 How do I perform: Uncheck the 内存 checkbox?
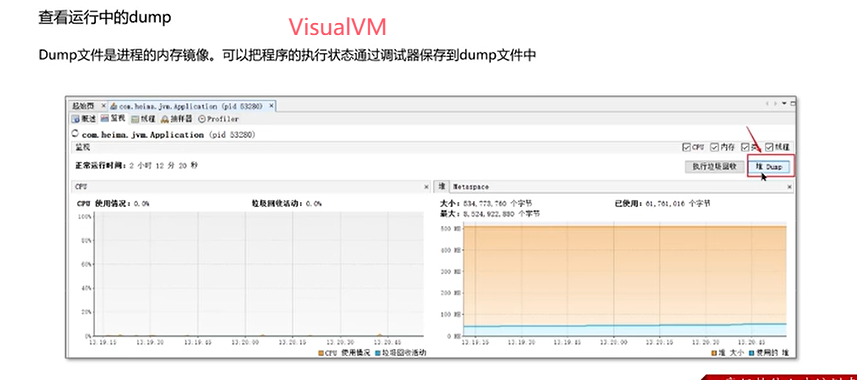pyautogui.click(x=714, y=147)
